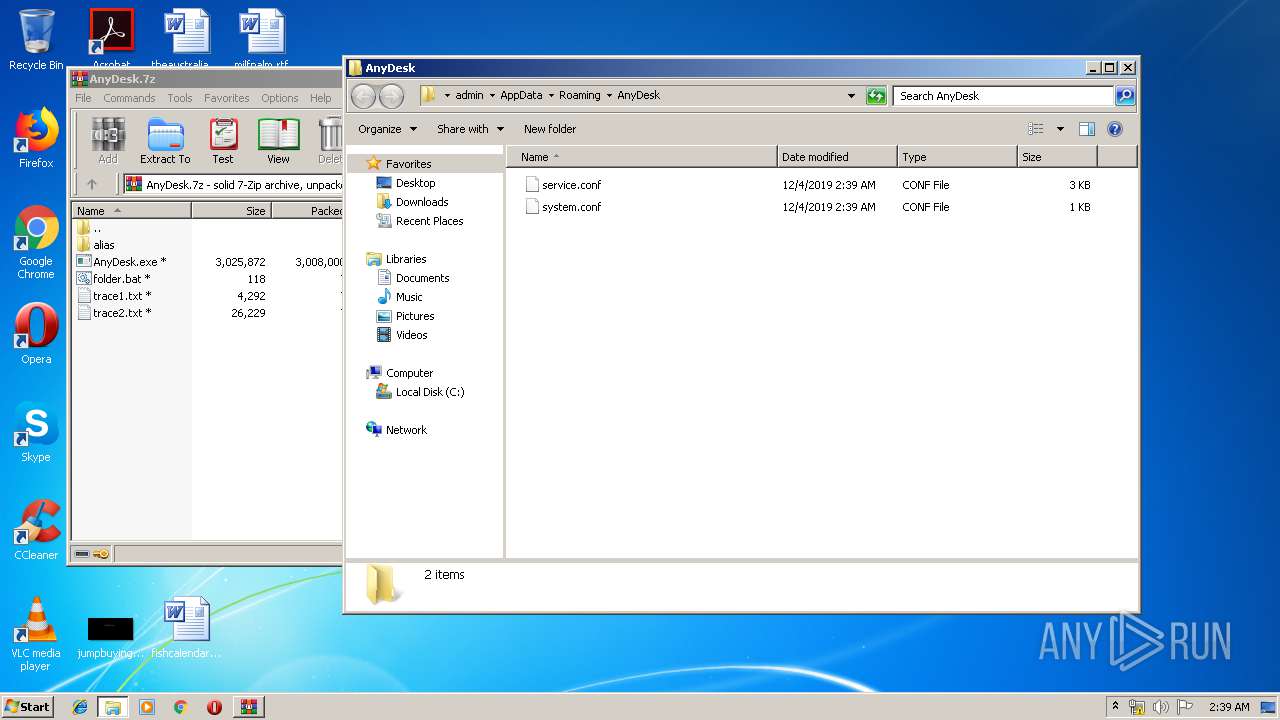Open WinRAR Tools menu

[x=180, y=98]
